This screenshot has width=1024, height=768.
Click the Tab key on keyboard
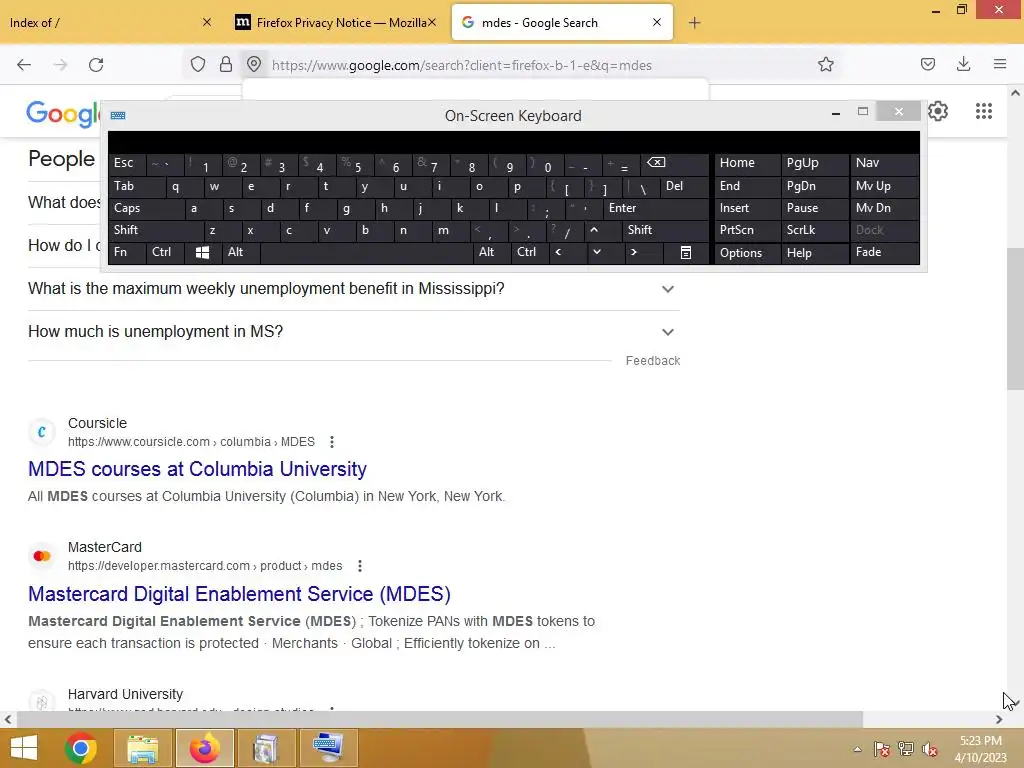tap(135, 186)
